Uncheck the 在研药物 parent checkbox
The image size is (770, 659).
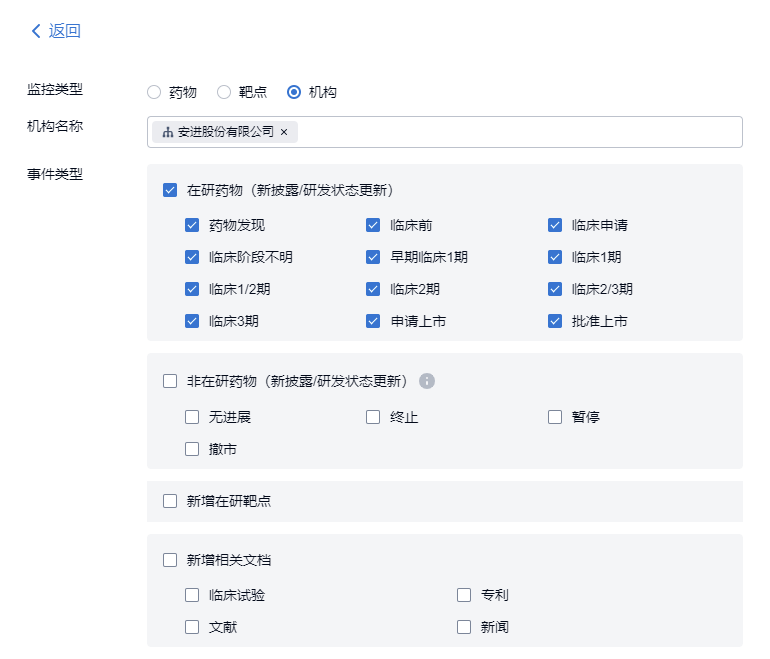(x=170, y=190)
